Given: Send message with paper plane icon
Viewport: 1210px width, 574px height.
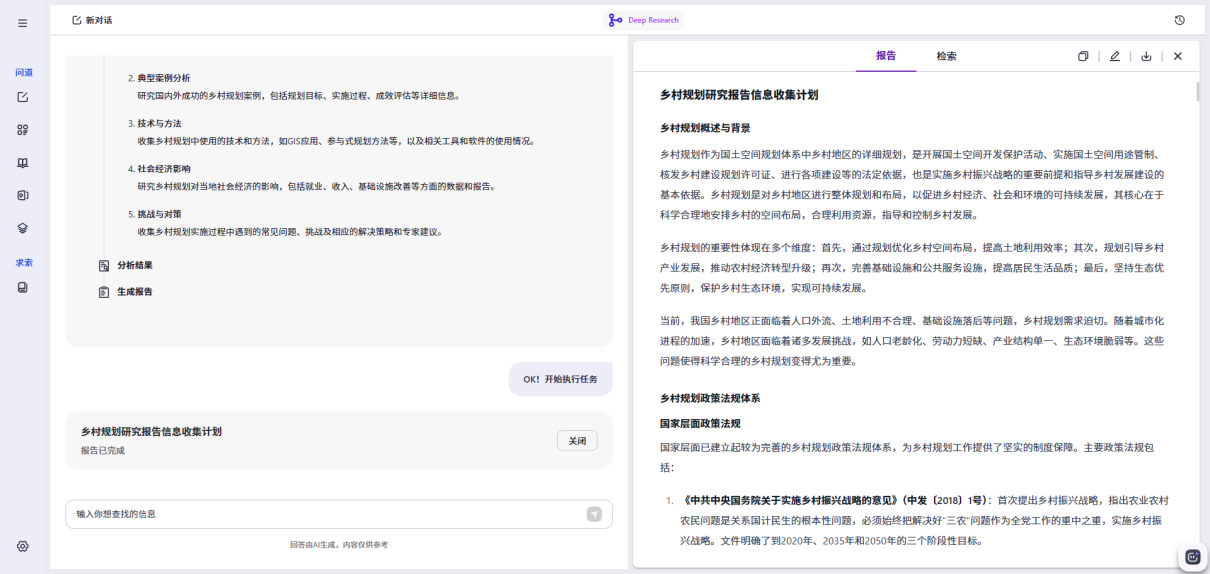Looking at the screenshot, I should point(594,514).
